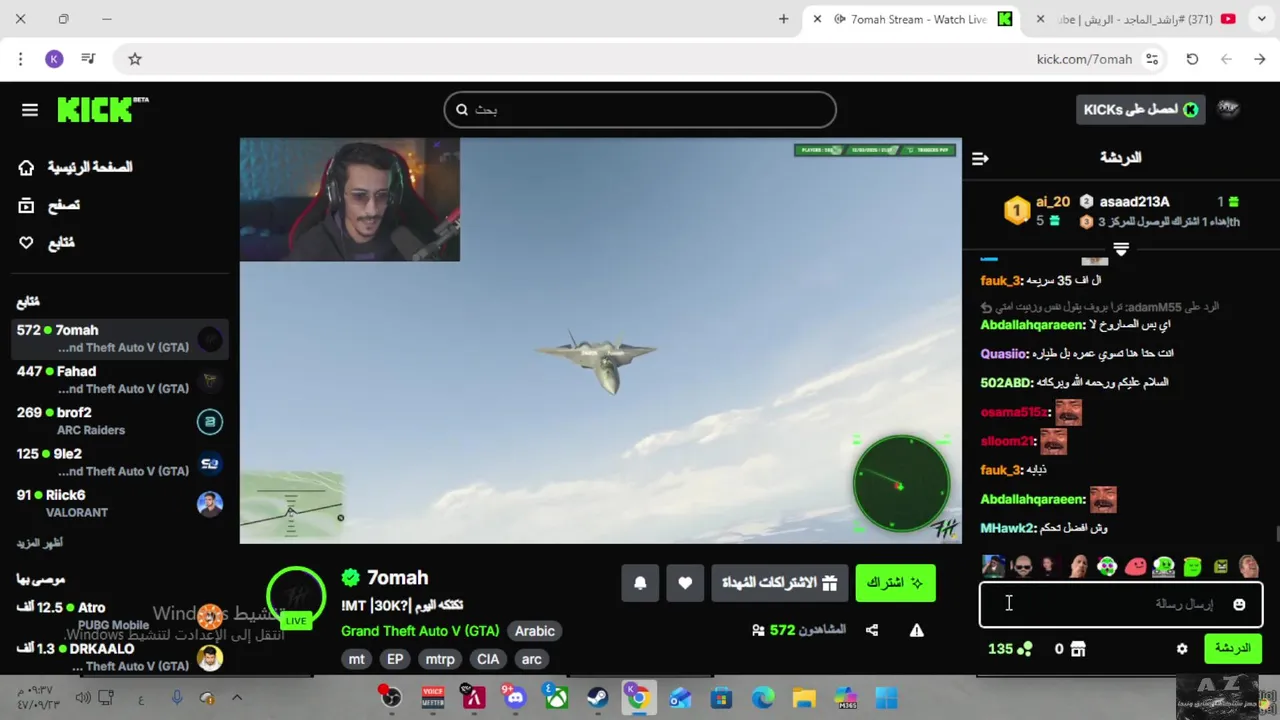The height and width of the screenshot is (720, 1280).
Task: Open the streamer's live avatar
Action: (x=296, y=597)
